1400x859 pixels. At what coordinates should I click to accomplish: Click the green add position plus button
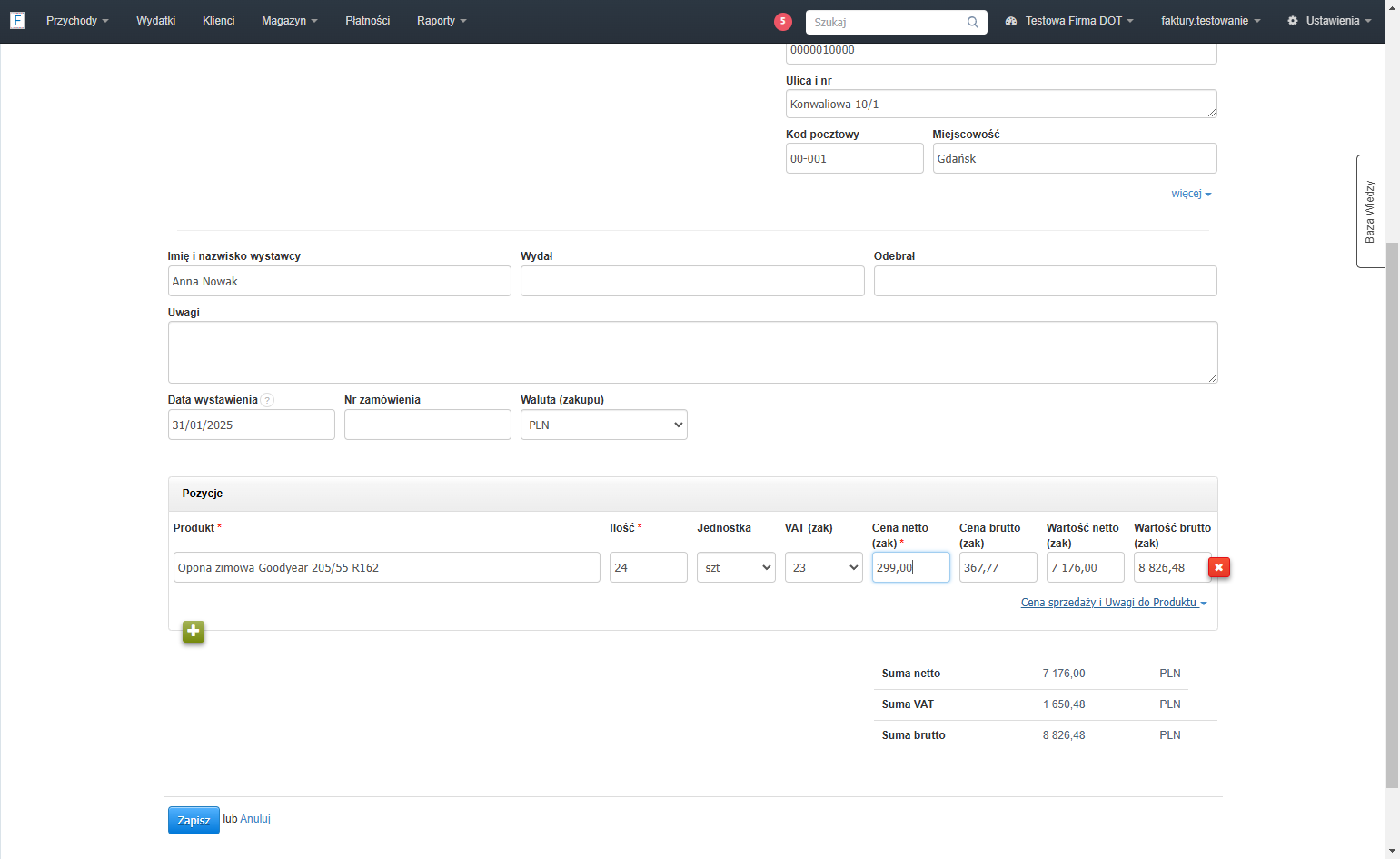coord(194,632)
